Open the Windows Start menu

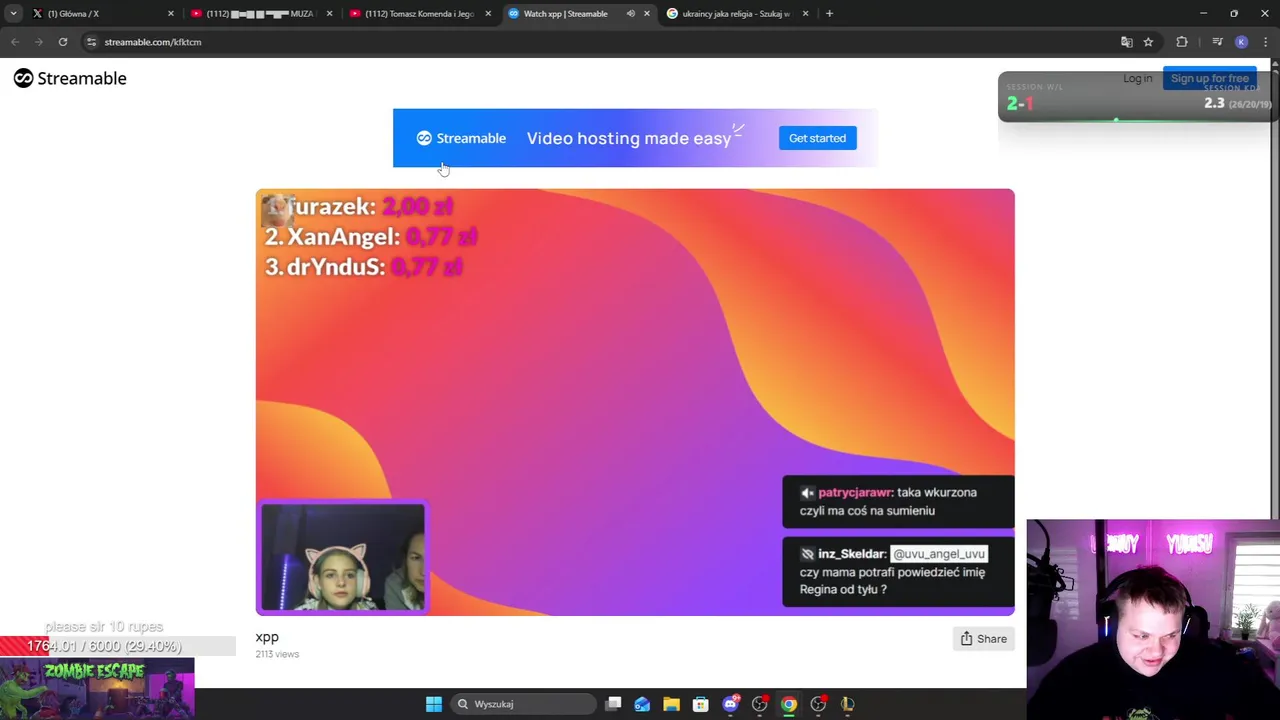(x=434, y=704)
